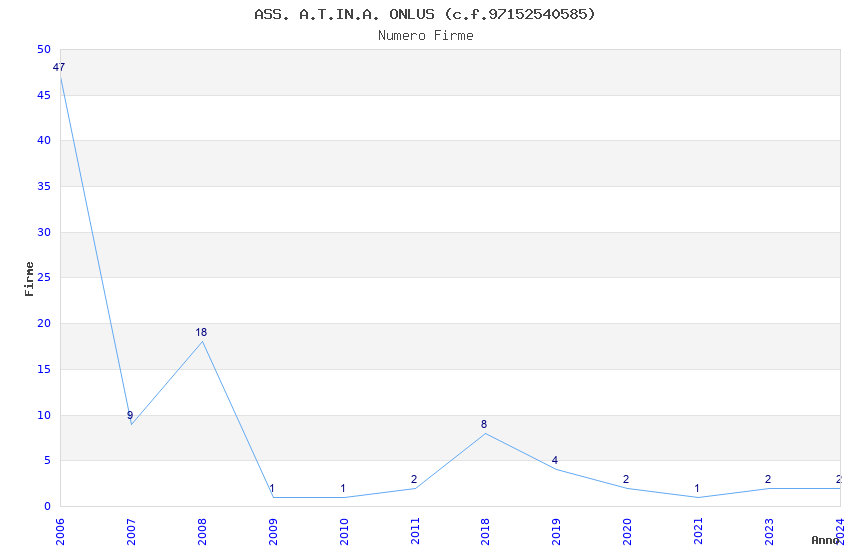850x550 pixels.
Task: Select y-axis label 50
Action: (x=44, y=49)
